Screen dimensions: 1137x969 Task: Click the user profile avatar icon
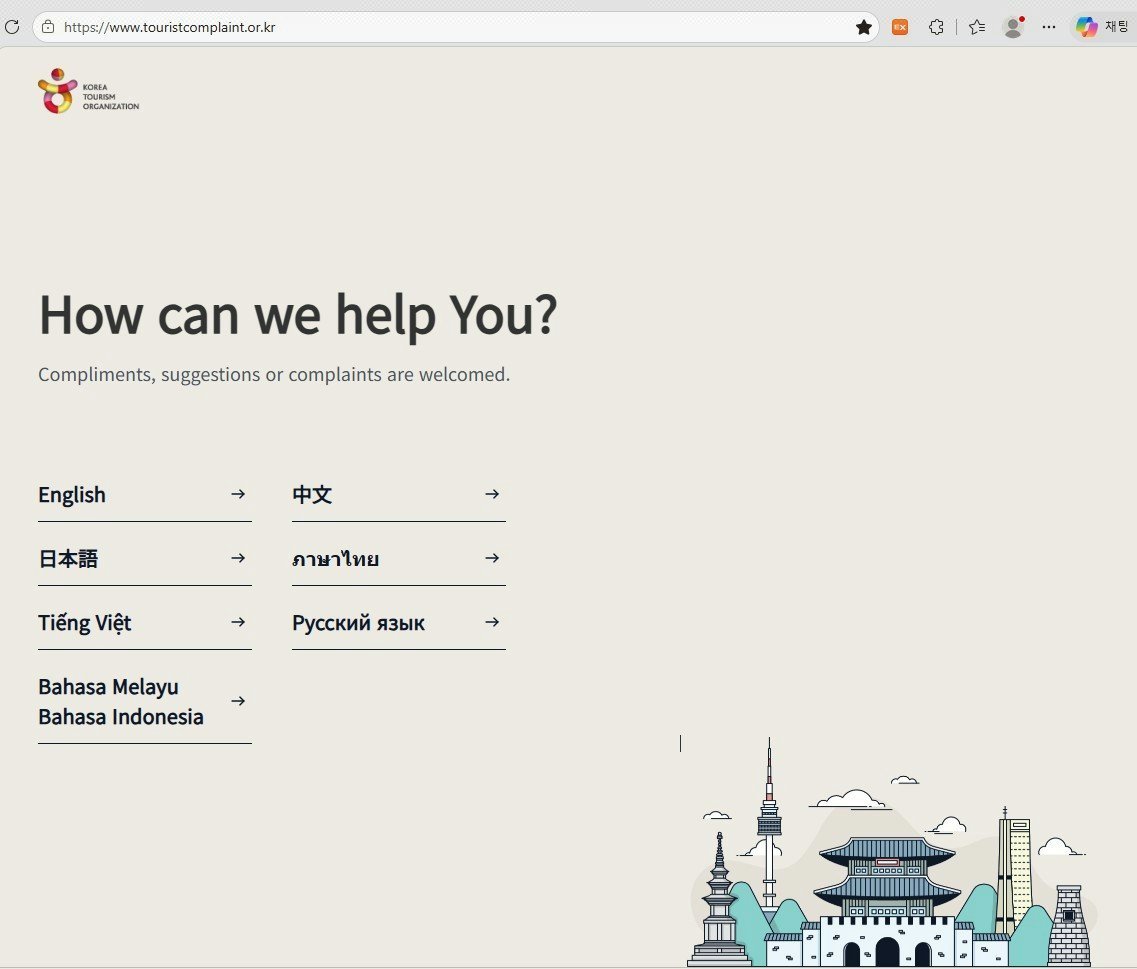[1013, 28]
